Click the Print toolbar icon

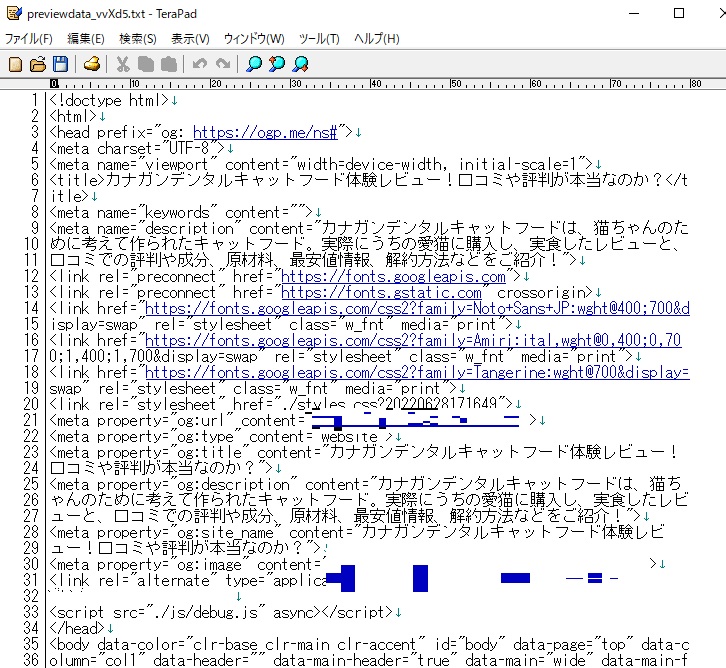(92, 64)
